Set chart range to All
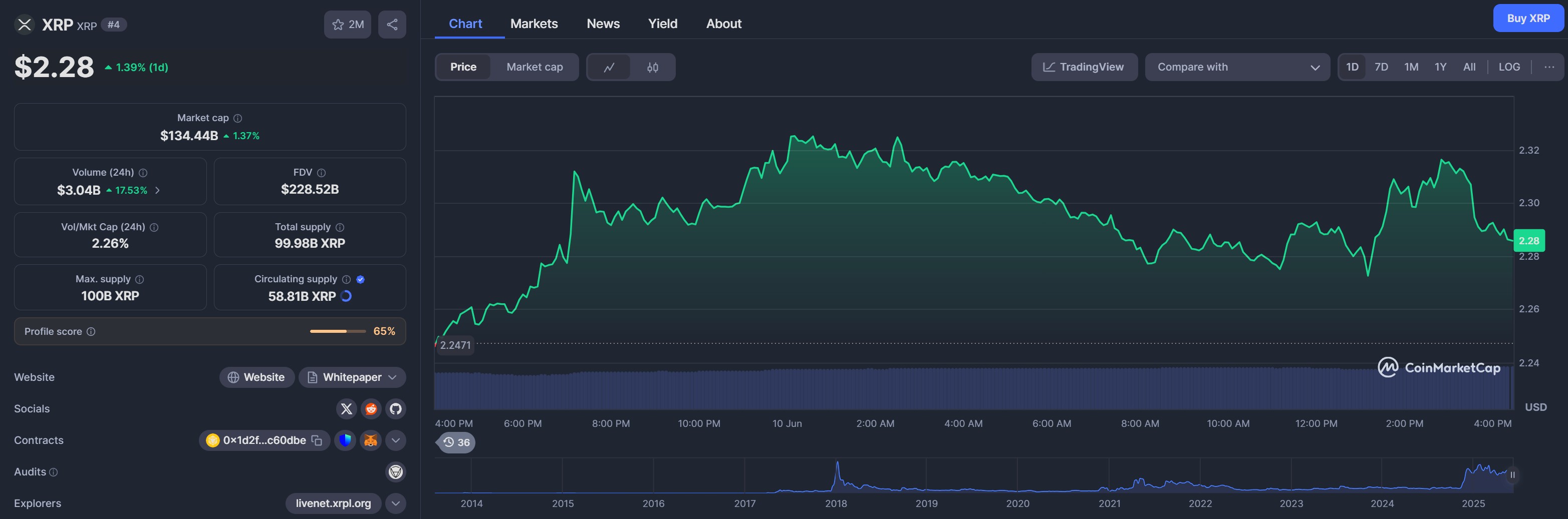The height and width of the screenshot is (519, 1568). tap(1469, 67)
